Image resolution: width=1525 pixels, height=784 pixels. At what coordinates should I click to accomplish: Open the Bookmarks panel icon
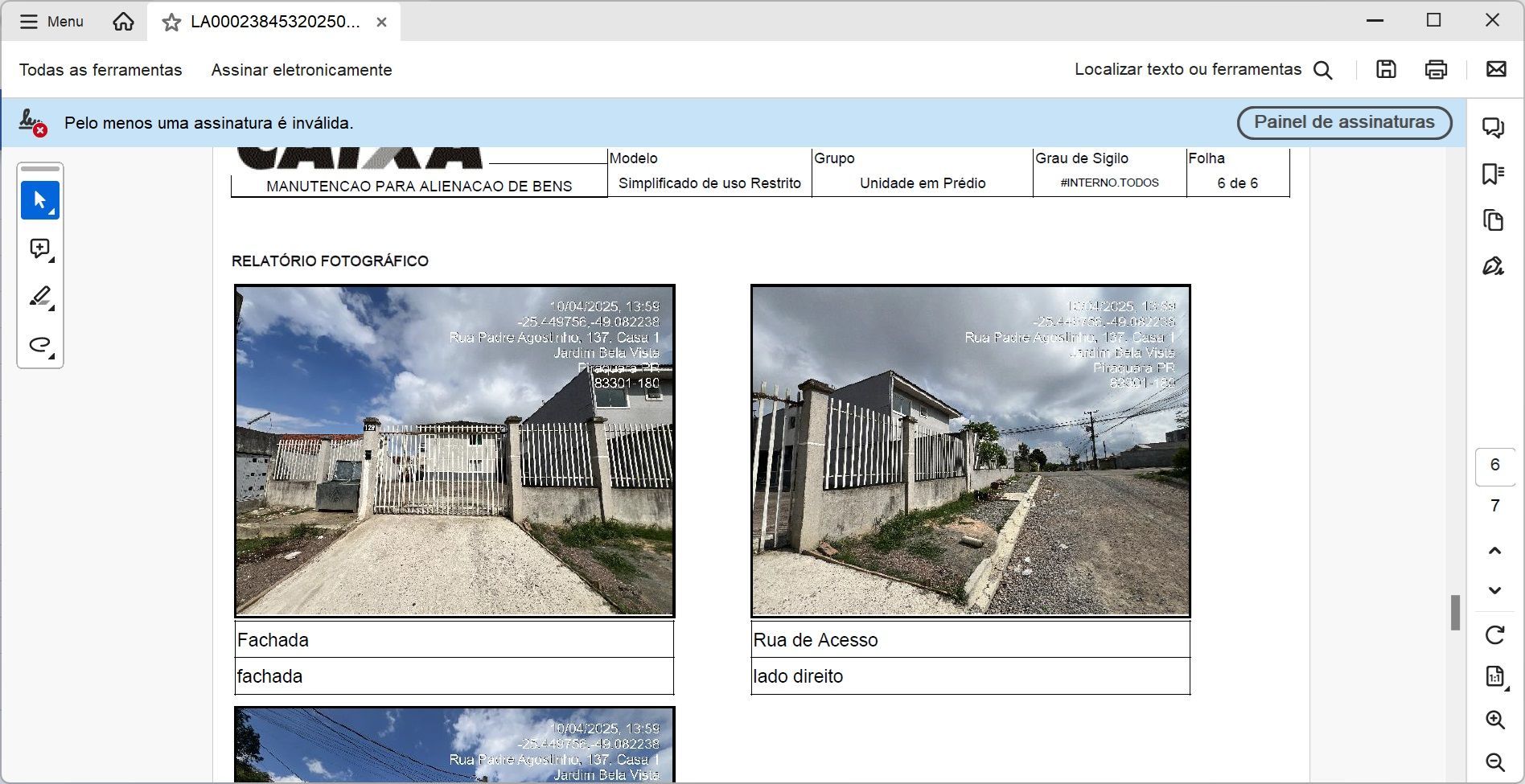[1494, 174]
